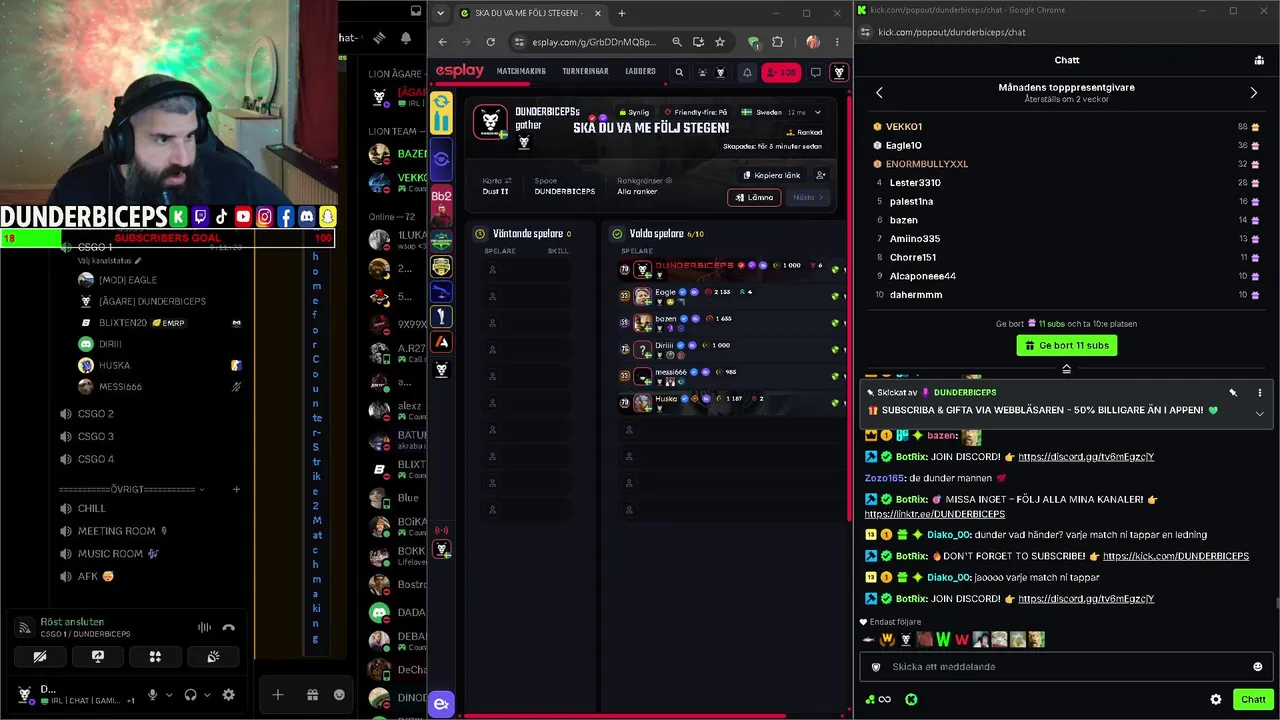The height and width of the screenshot is (720, 1280).
Task: Expand pinned message chevron
Action: (x=1259, y=413)
